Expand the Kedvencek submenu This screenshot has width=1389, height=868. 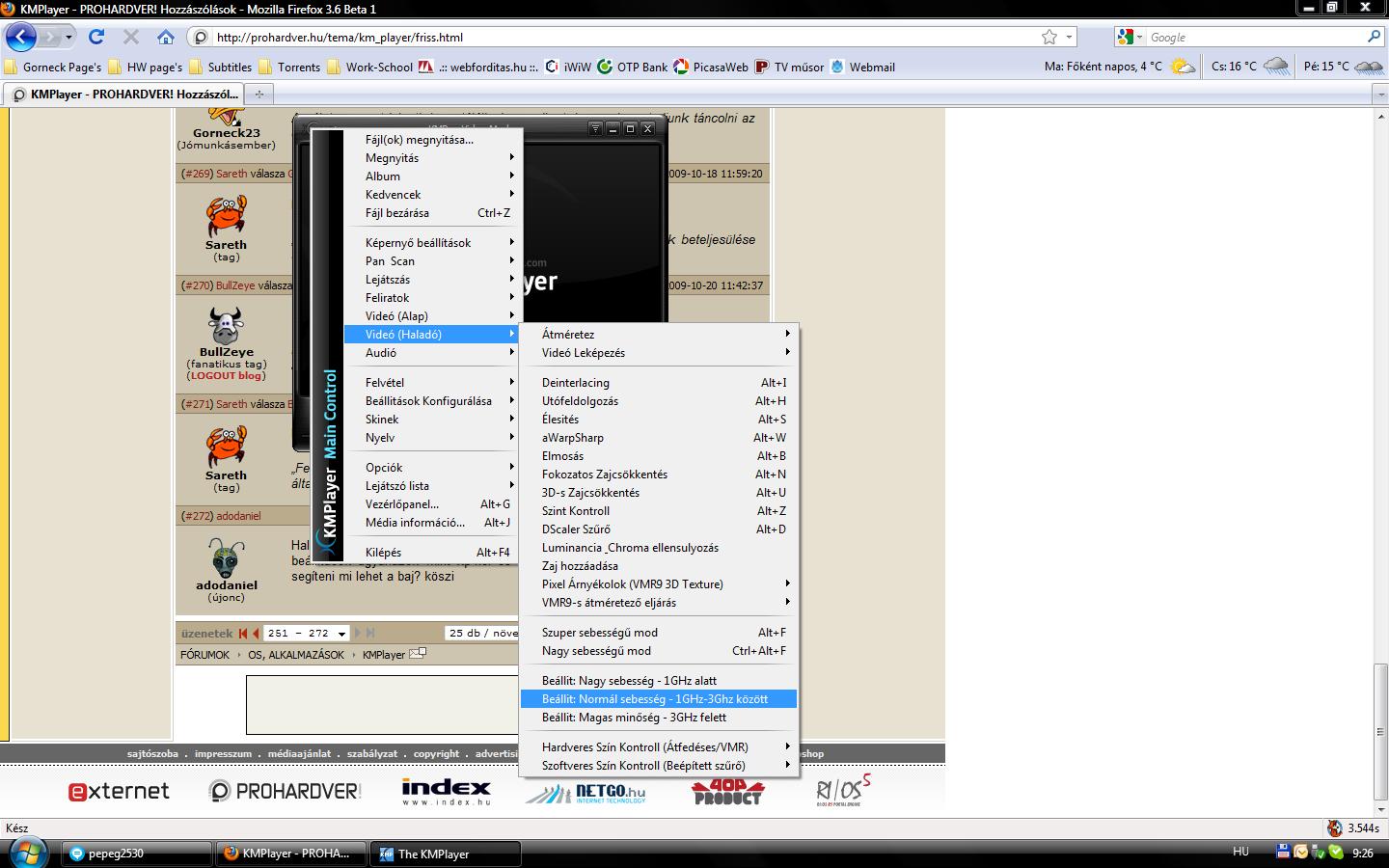[x=434, y=195]
